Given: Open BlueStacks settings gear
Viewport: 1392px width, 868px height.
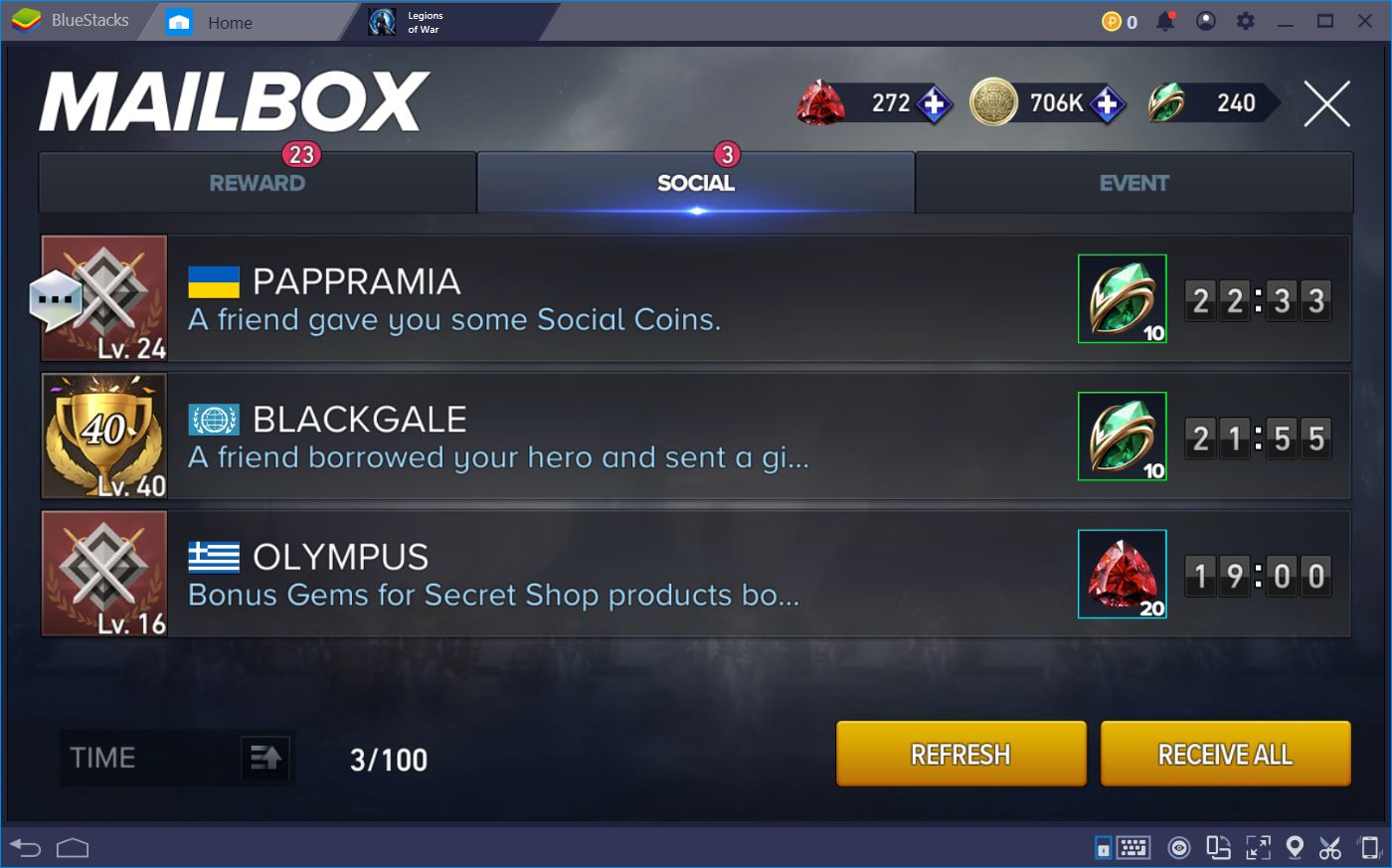Looking at the screenshot, I should tap(1245, 21).
